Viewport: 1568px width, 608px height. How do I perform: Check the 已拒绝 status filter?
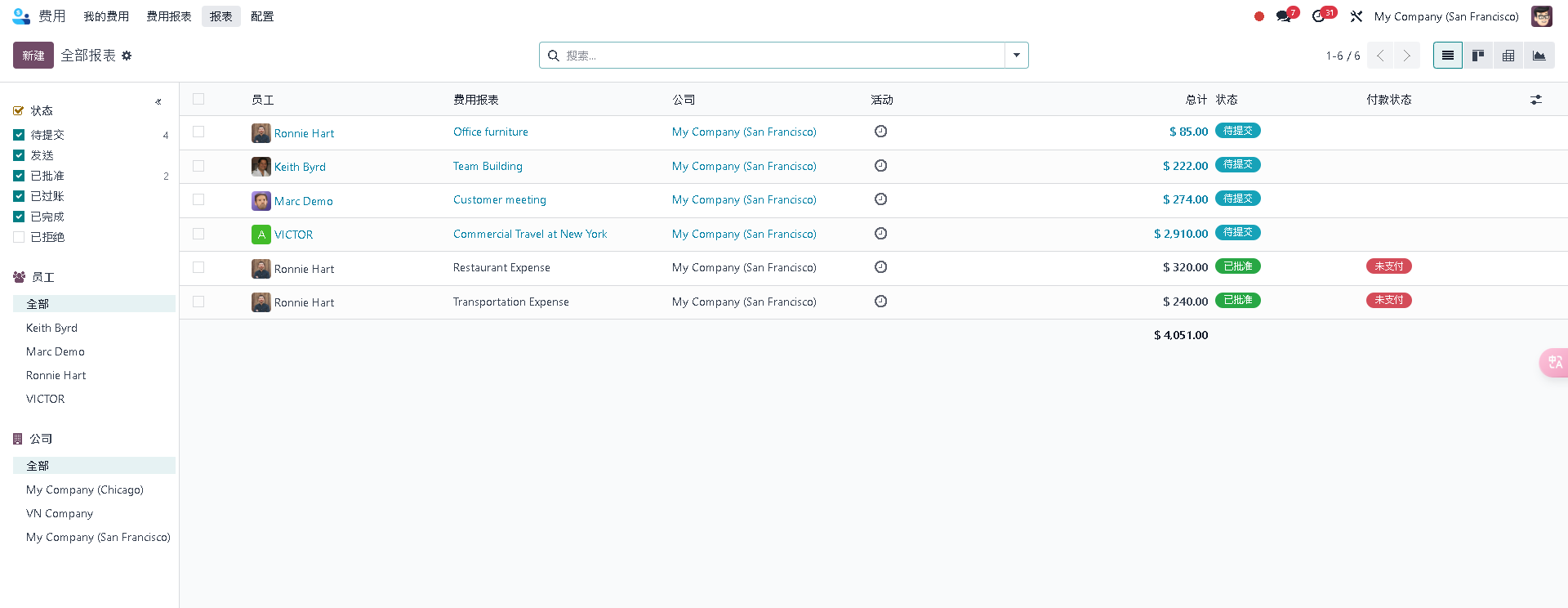(19, 237)
